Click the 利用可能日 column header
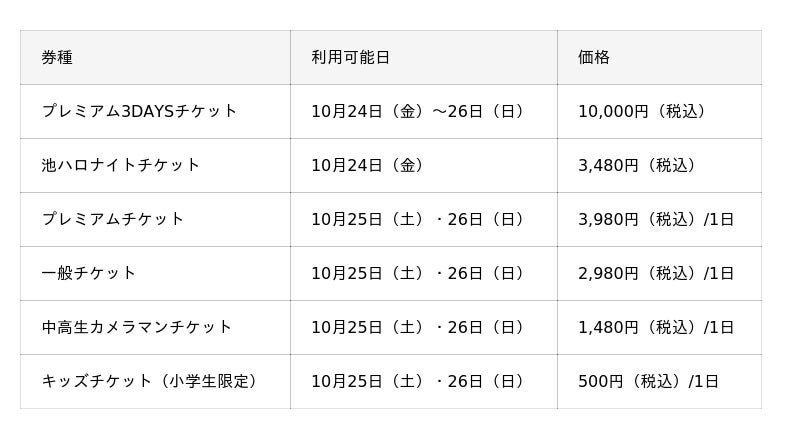The width and height of the screenshot is (800, 439). point(350,58)
